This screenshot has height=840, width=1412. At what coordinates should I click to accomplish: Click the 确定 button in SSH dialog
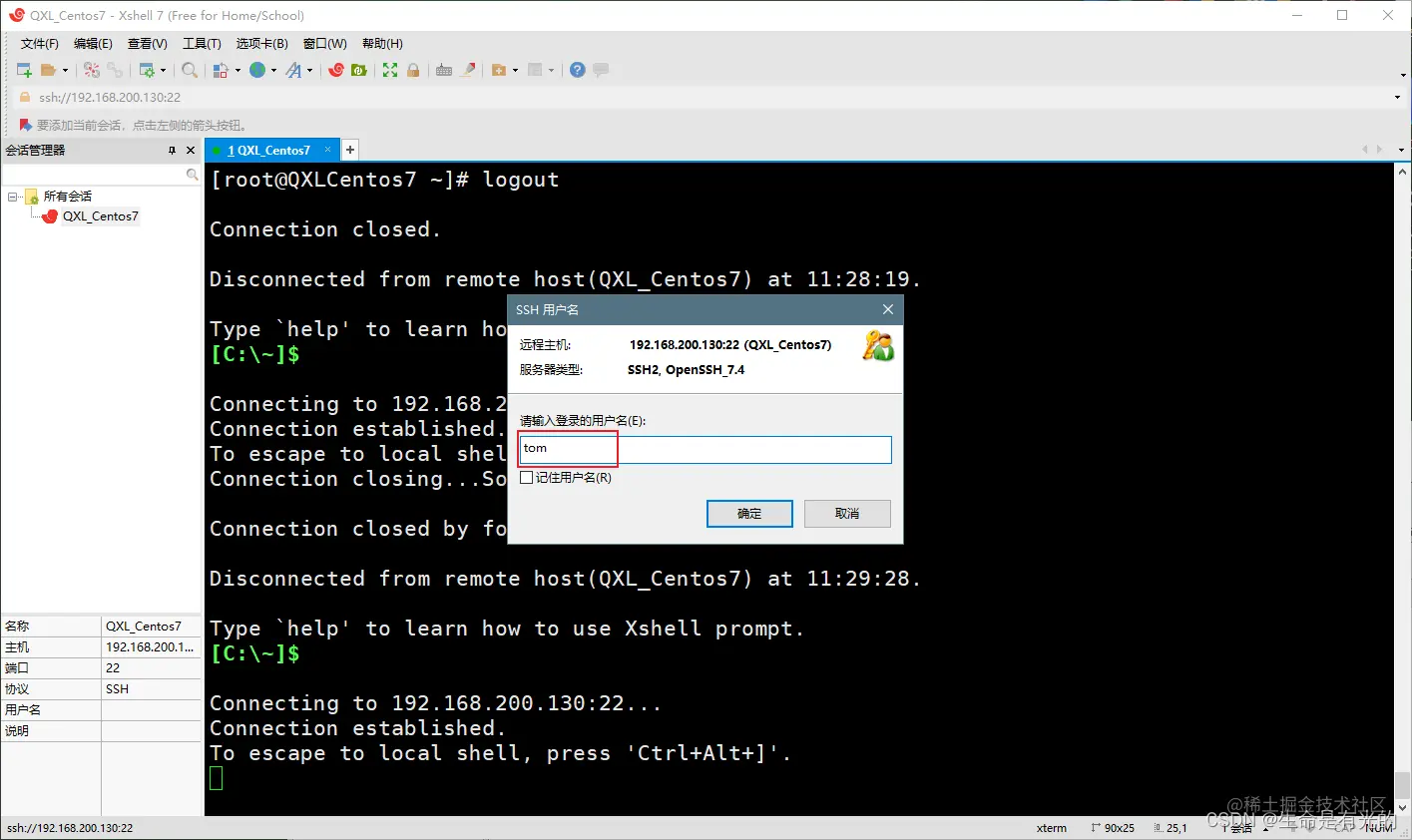click(749, 514)
